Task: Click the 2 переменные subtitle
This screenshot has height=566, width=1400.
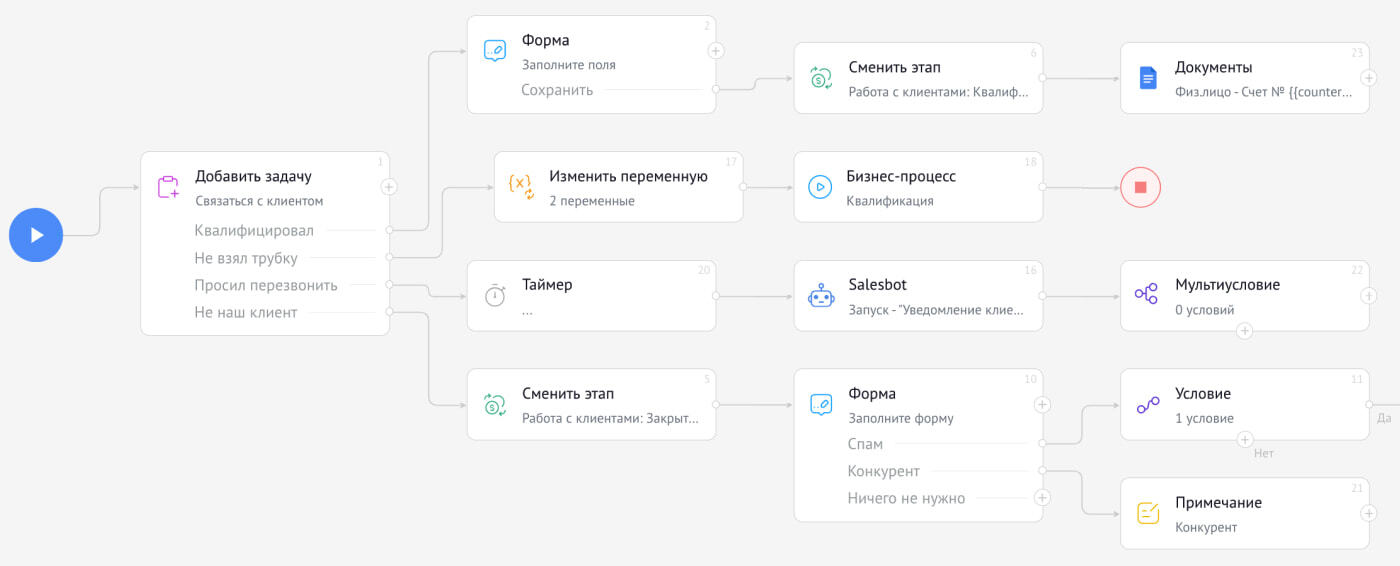Action: (x=592, y=201)
